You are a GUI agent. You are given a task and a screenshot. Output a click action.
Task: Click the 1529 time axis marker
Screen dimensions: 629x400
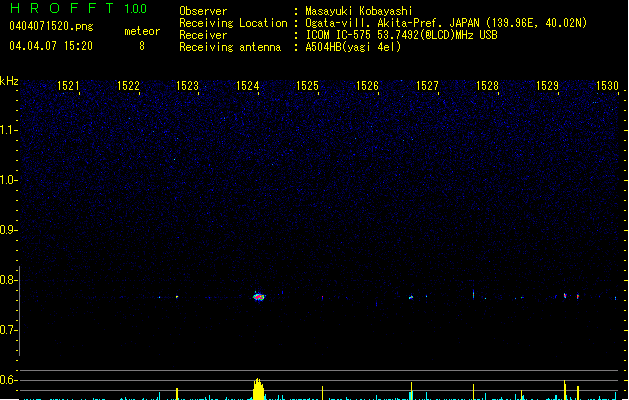point(547,85)
